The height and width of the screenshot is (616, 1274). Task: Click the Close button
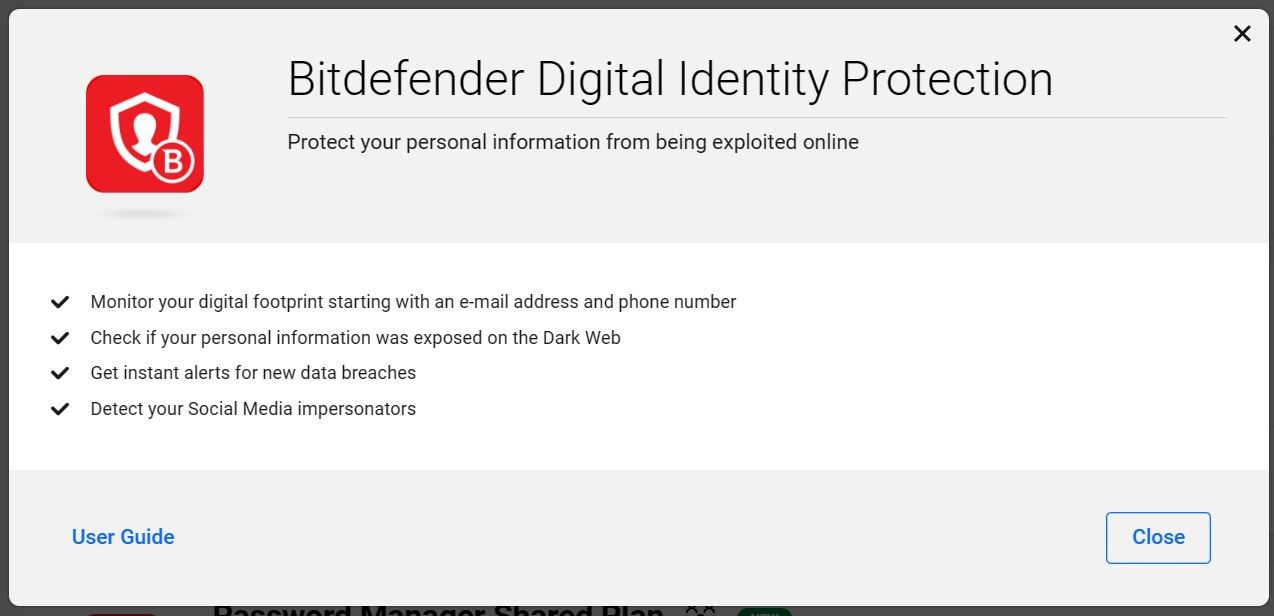1158,538
